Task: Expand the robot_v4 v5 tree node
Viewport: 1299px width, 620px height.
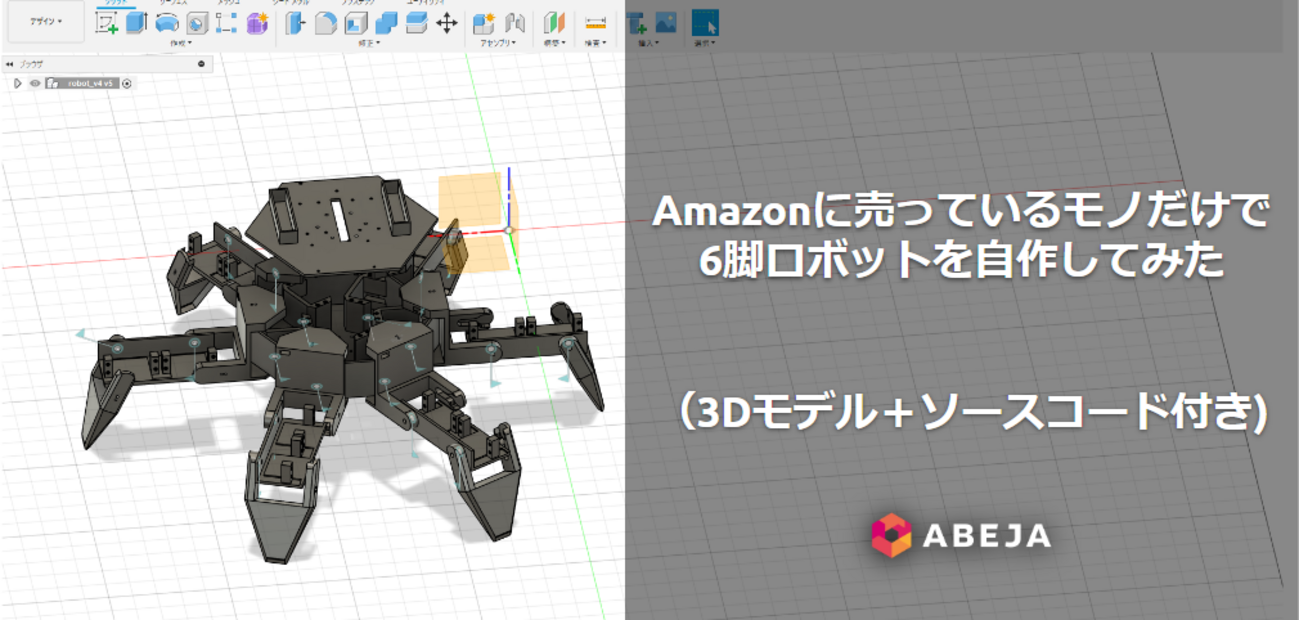Action: tap(18, 83)
